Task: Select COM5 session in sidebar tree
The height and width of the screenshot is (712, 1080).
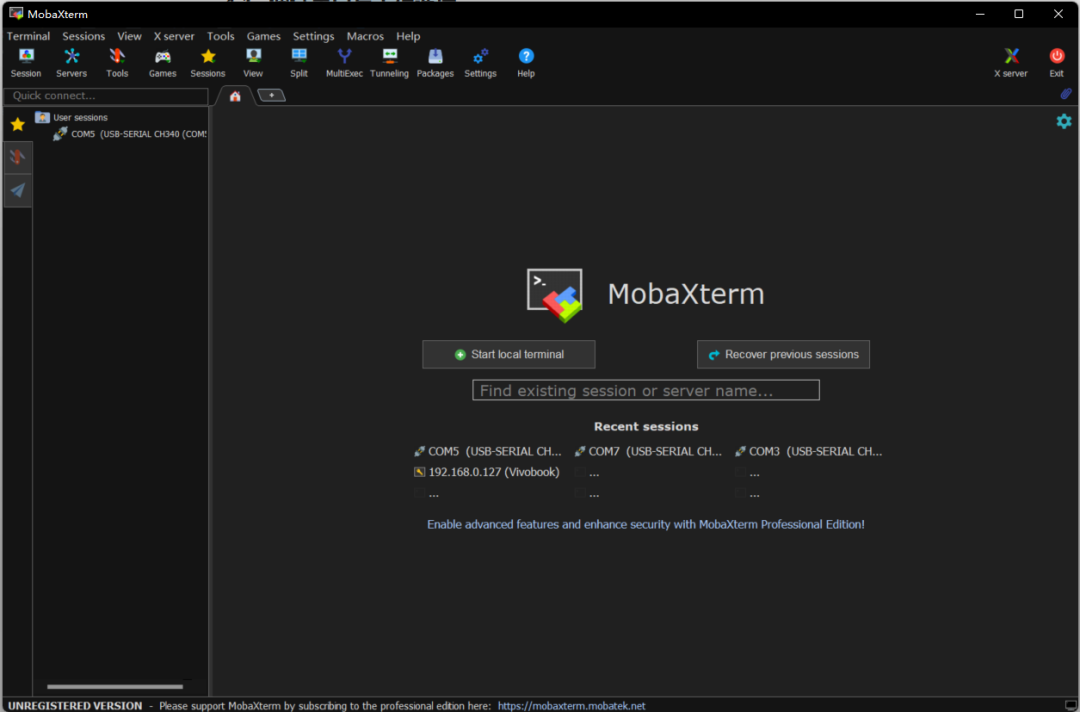Action: pos(129,134)
